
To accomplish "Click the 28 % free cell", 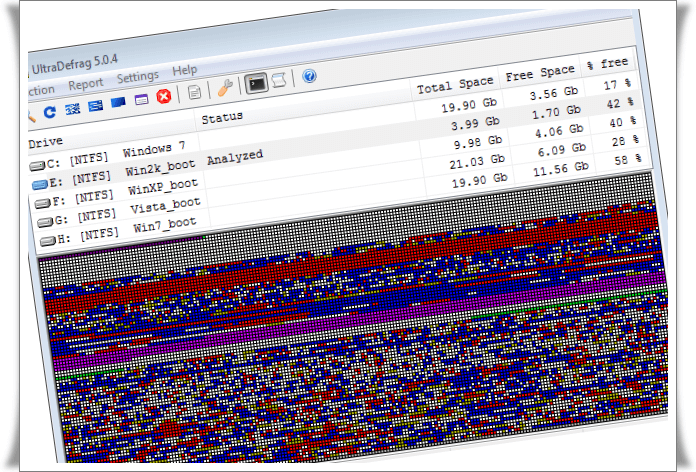I will pyautogui.click(x=625, y=141).
